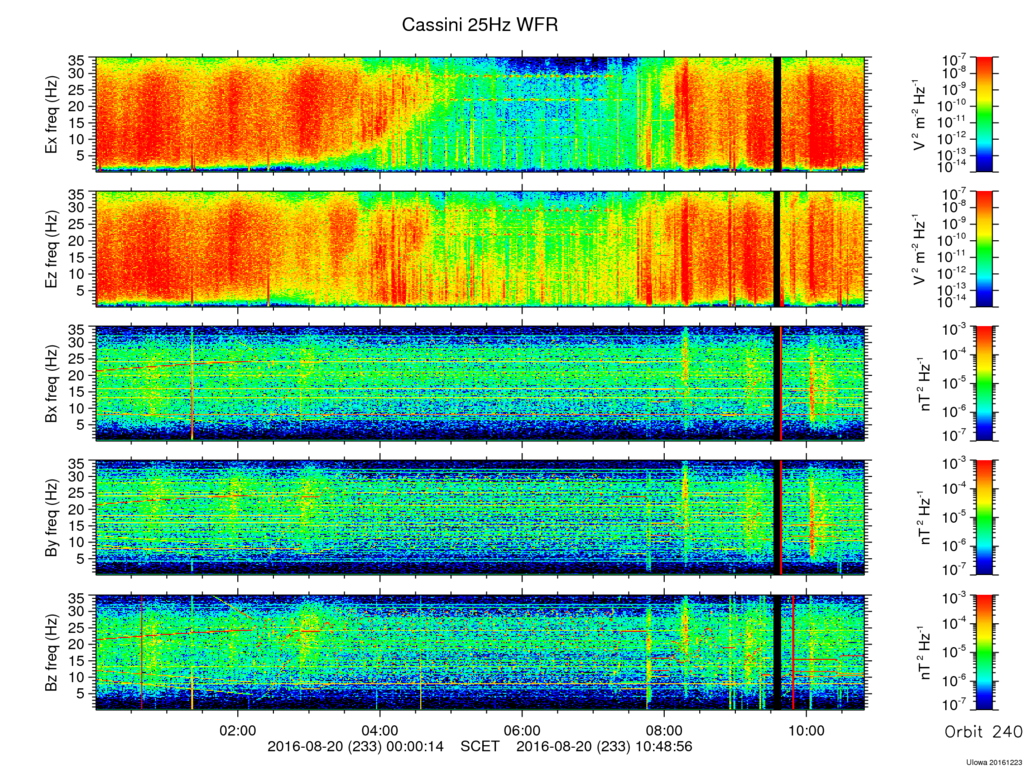
Task: Click the black data gap in Bx panel
Action: pyautogui.click(x=776, y=383)
